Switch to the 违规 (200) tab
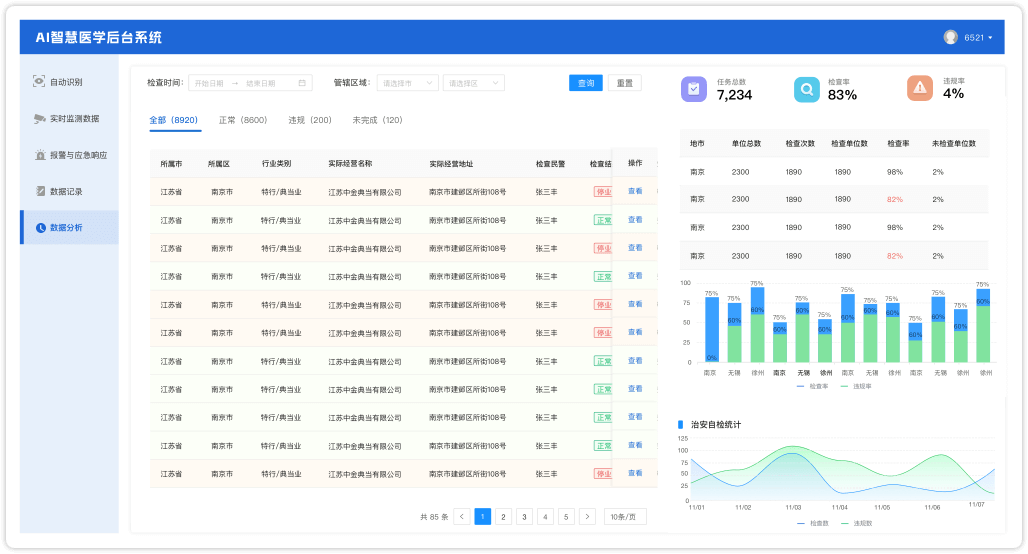 309,120
